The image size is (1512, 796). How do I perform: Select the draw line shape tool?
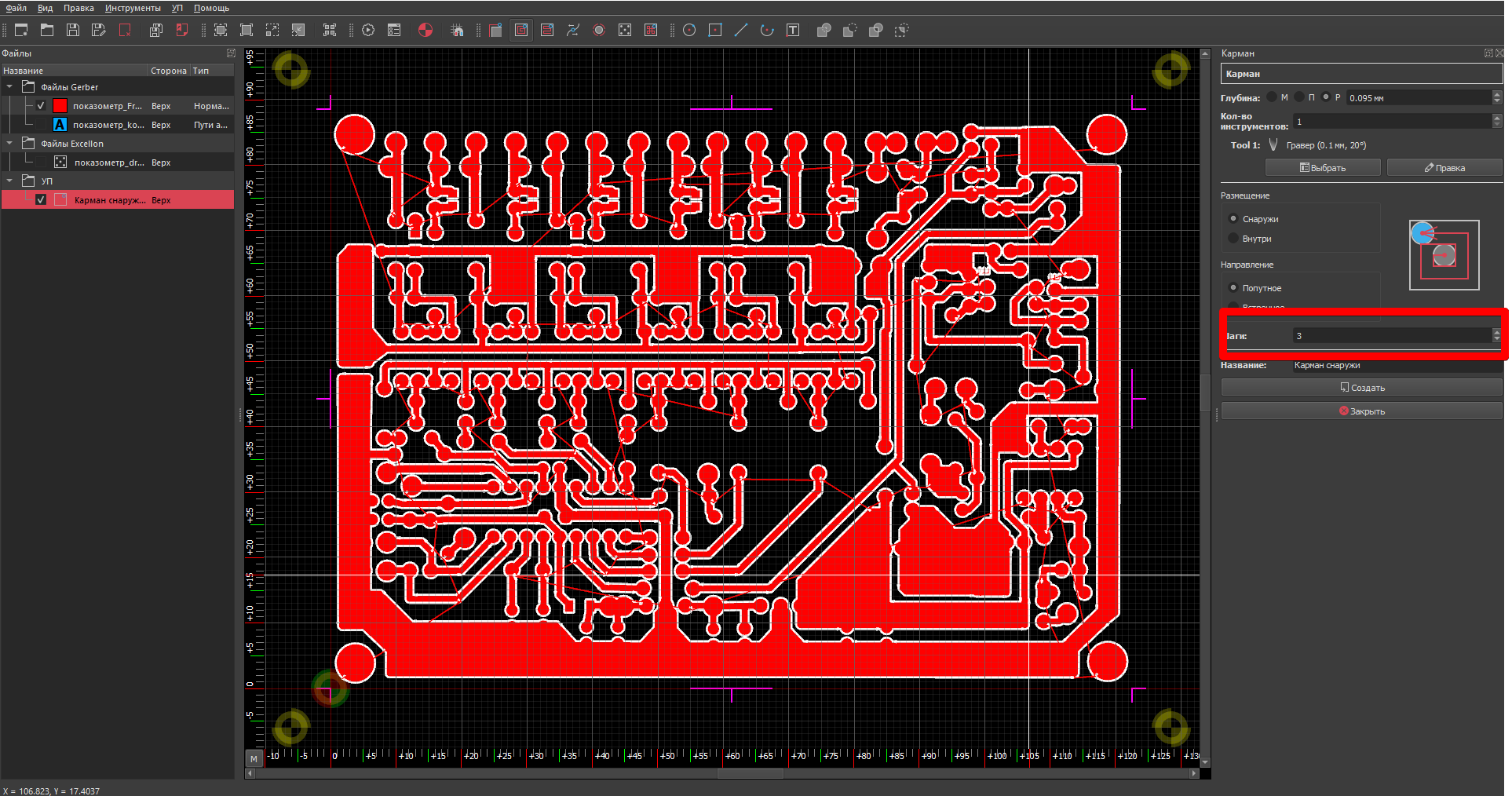741,30
